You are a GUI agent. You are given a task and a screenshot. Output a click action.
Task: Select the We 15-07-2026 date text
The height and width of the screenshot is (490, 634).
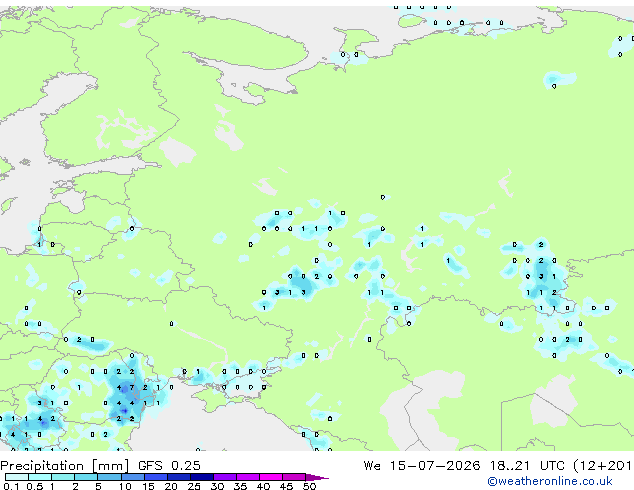422,466
